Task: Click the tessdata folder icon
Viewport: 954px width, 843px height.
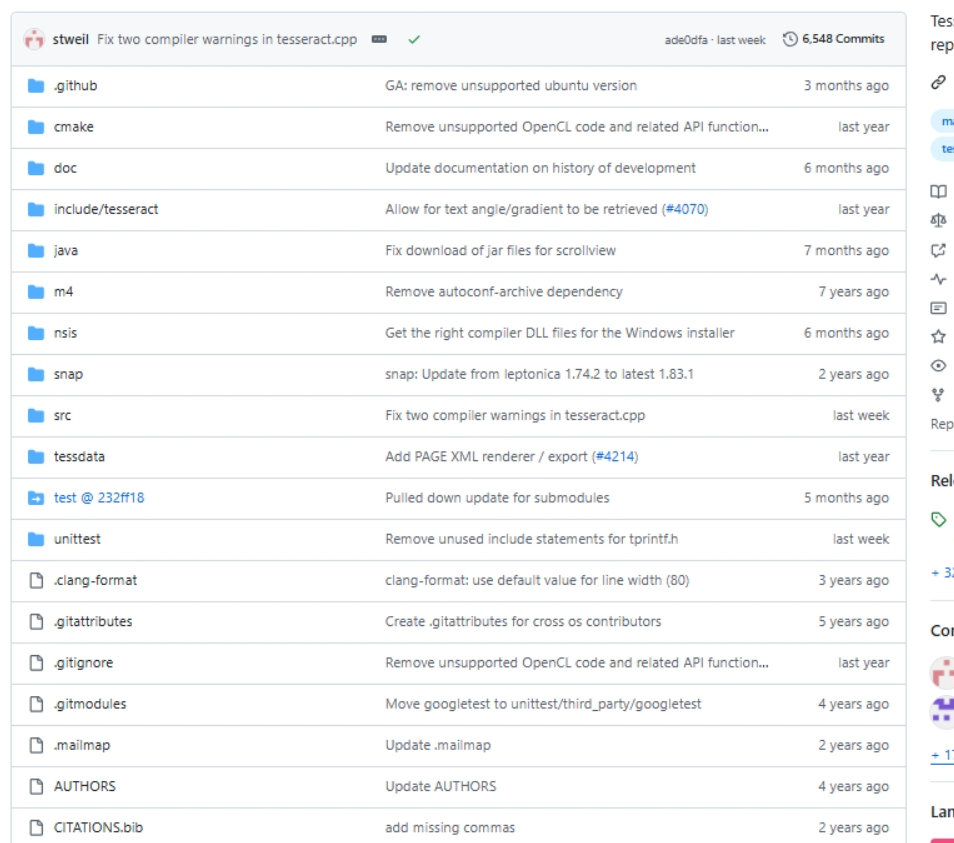Action: coord(36,457)
